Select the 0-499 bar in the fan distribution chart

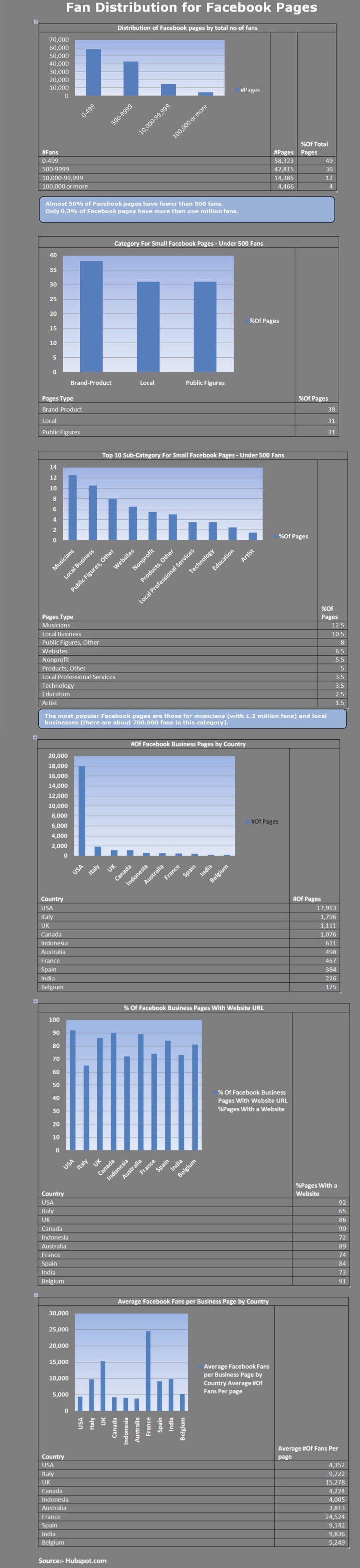[x=93, y=72]
